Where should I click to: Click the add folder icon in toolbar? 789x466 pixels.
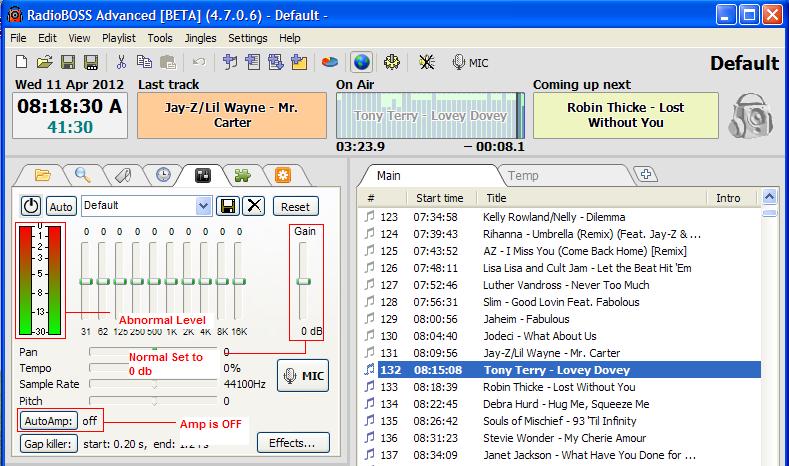pyautogui.click(x=299, y=62)
